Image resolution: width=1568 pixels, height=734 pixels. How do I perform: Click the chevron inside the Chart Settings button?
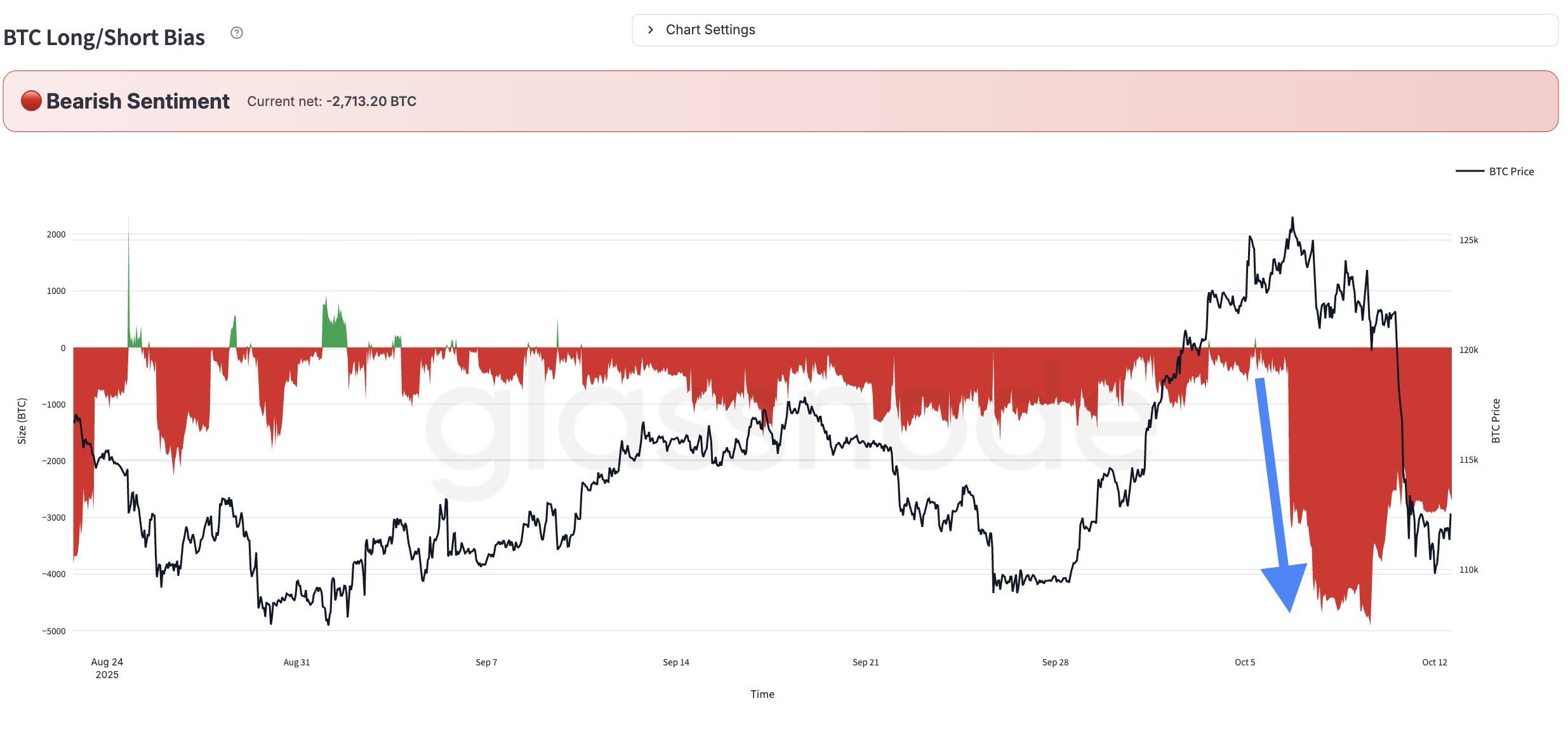click(x=651, y=29)
